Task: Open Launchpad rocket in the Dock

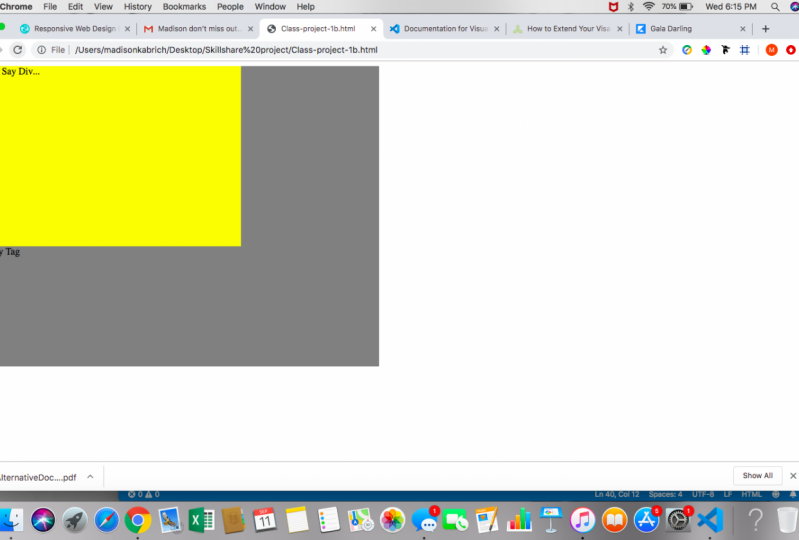Action: click(x=74, y=520)
